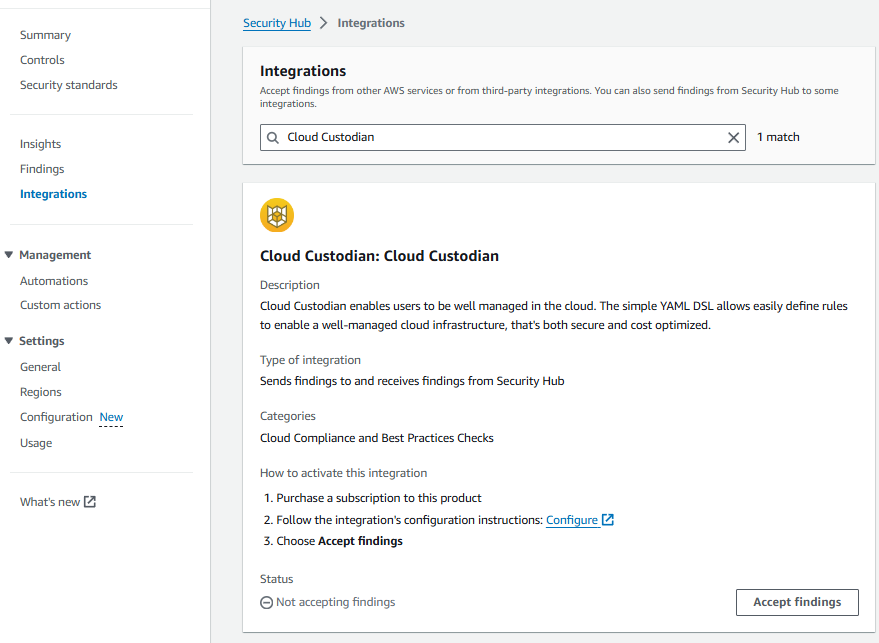Click 'Cloud Compliance and Best Practices Checks'
The height and width of the screenshot is (643, 879).
(377, 438)
